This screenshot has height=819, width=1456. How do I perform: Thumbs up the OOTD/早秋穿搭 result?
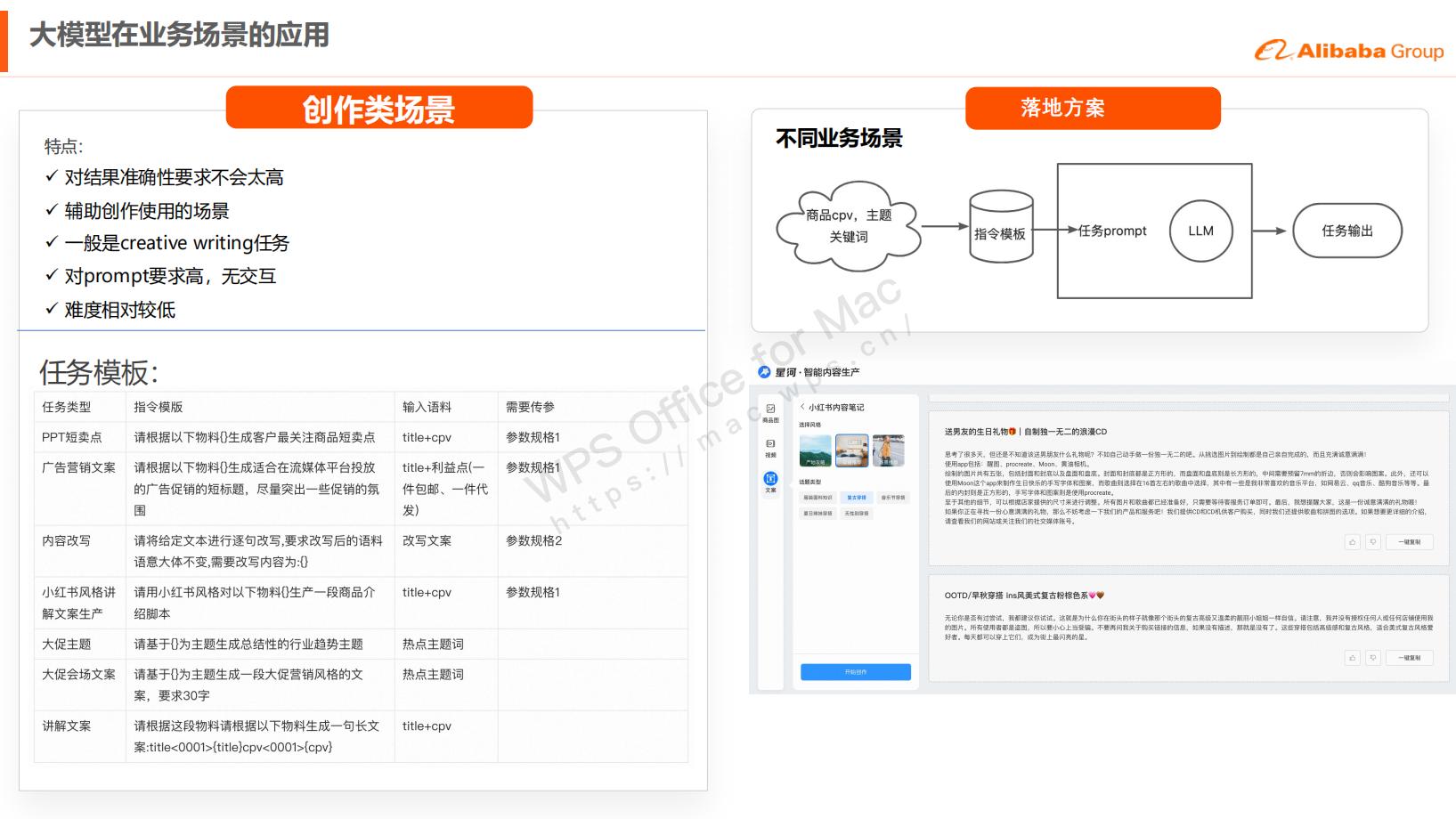pos(1353,657)
